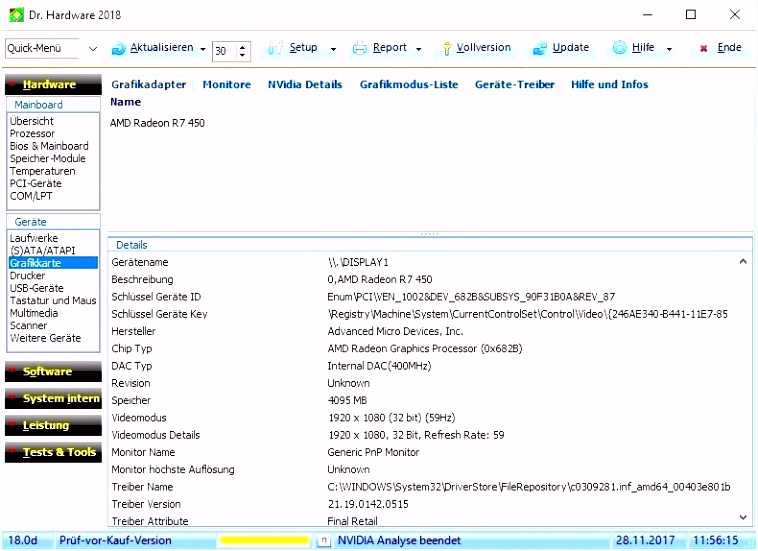The image size is (758, 551).
Task: Click the Setup toolbar icon
Action: coord(276,48)
